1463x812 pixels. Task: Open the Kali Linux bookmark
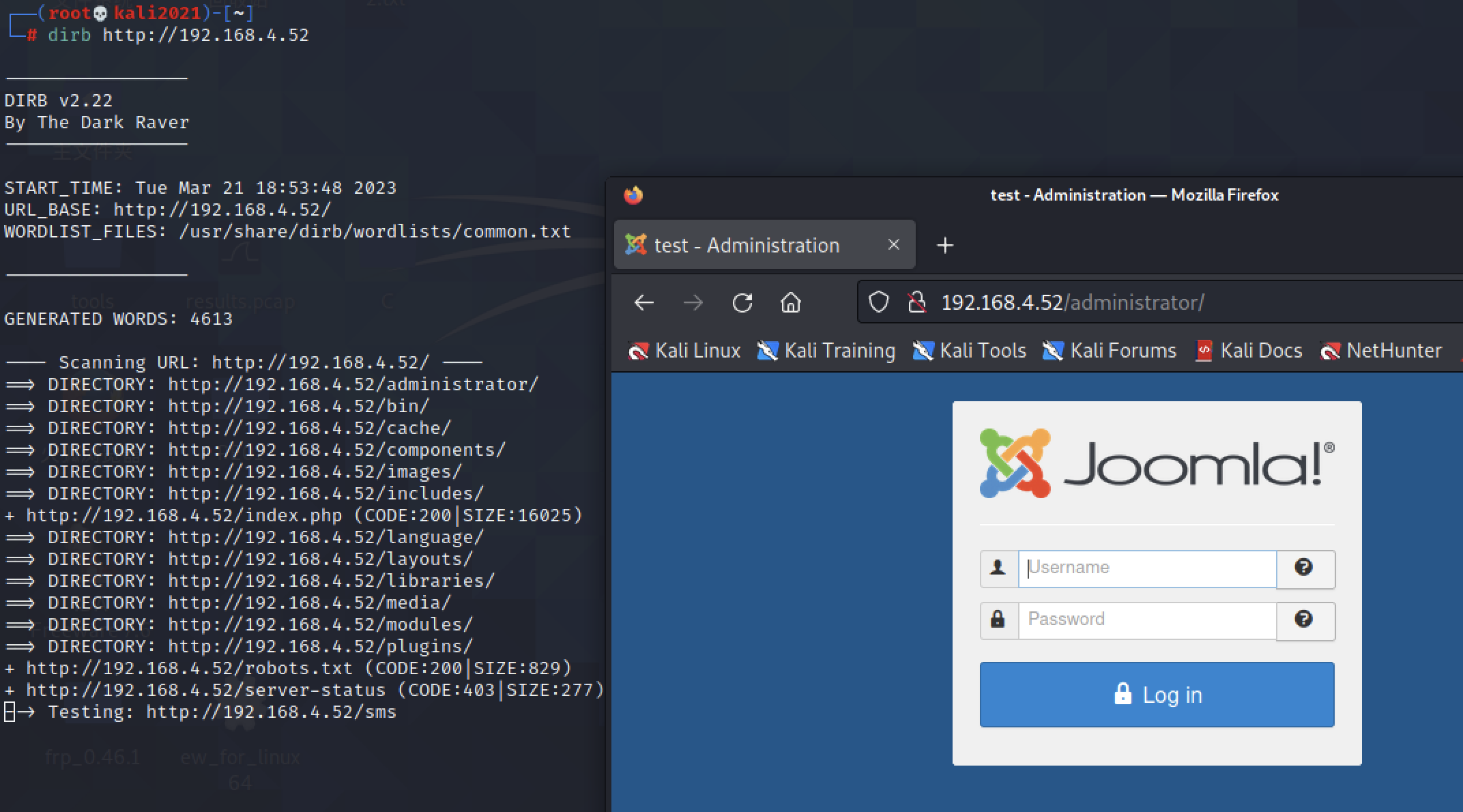[684, 351]
